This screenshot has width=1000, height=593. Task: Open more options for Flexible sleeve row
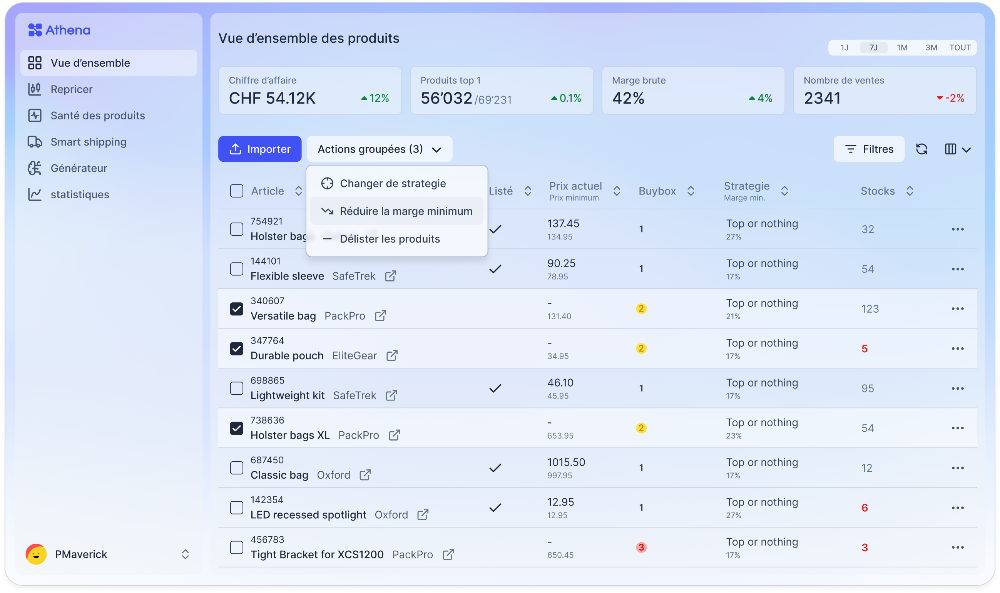point(957,269)
